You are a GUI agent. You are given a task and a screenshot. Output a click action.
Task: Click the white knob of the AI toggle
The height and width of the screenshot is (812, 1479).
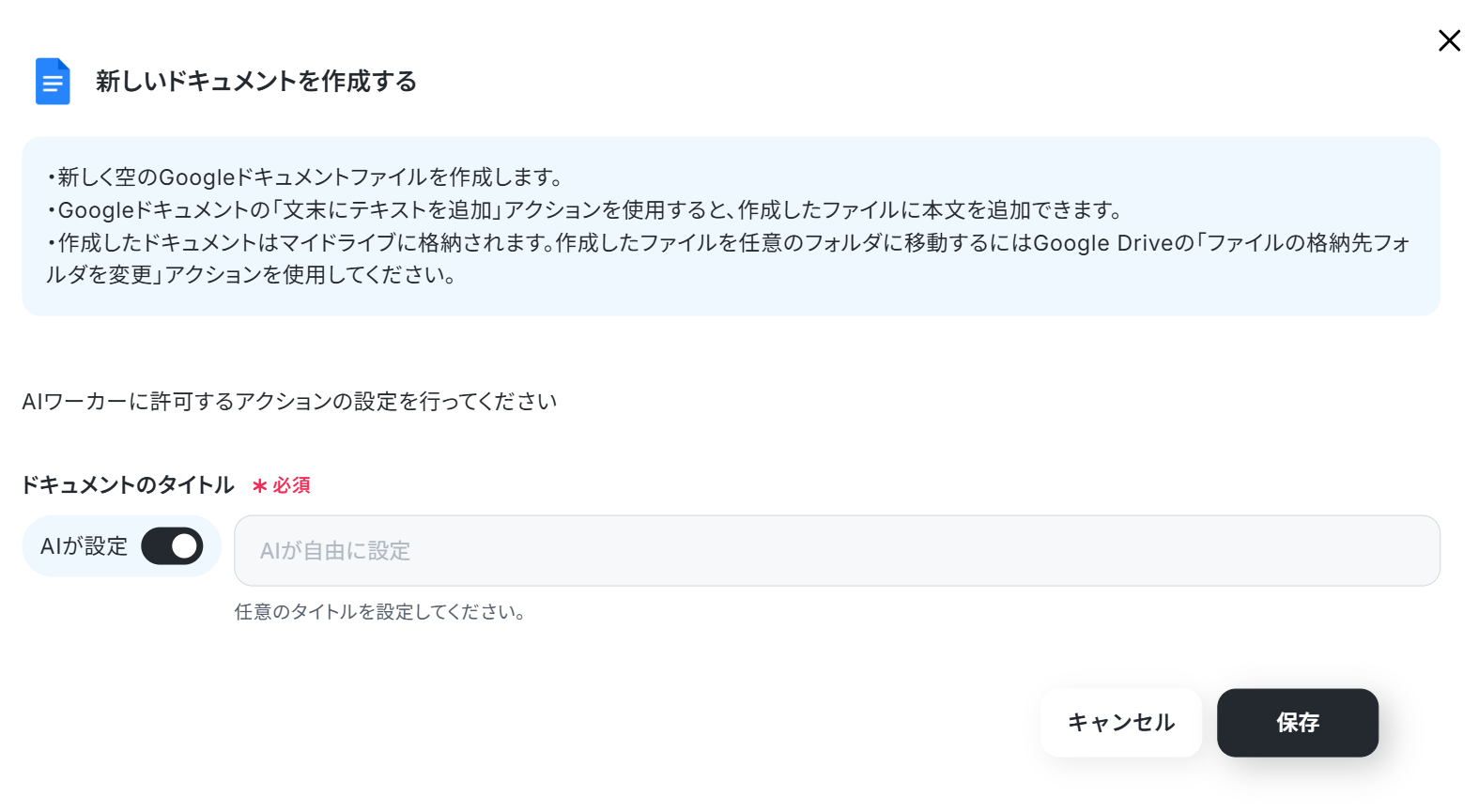point(185,546)
